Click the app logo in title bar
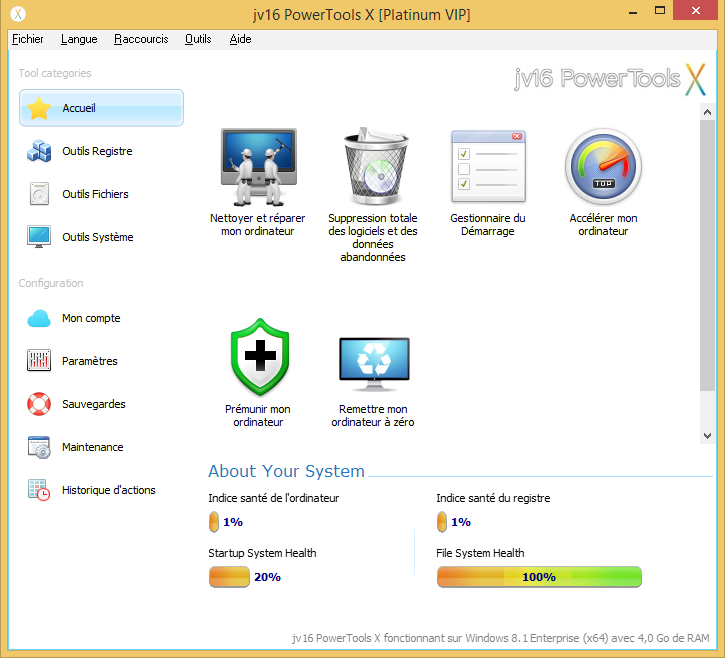725x658 pixels. point(18,14)
